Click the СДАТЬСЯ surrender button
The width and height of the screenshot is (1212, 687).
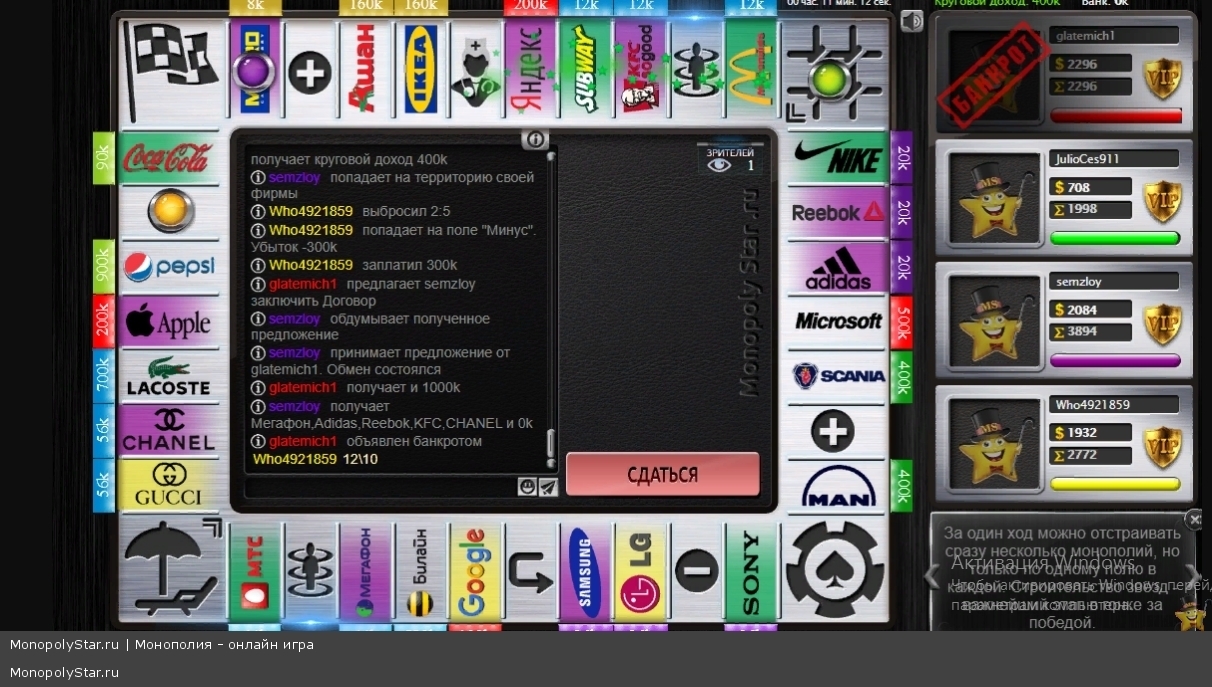[x=663, y=474]
